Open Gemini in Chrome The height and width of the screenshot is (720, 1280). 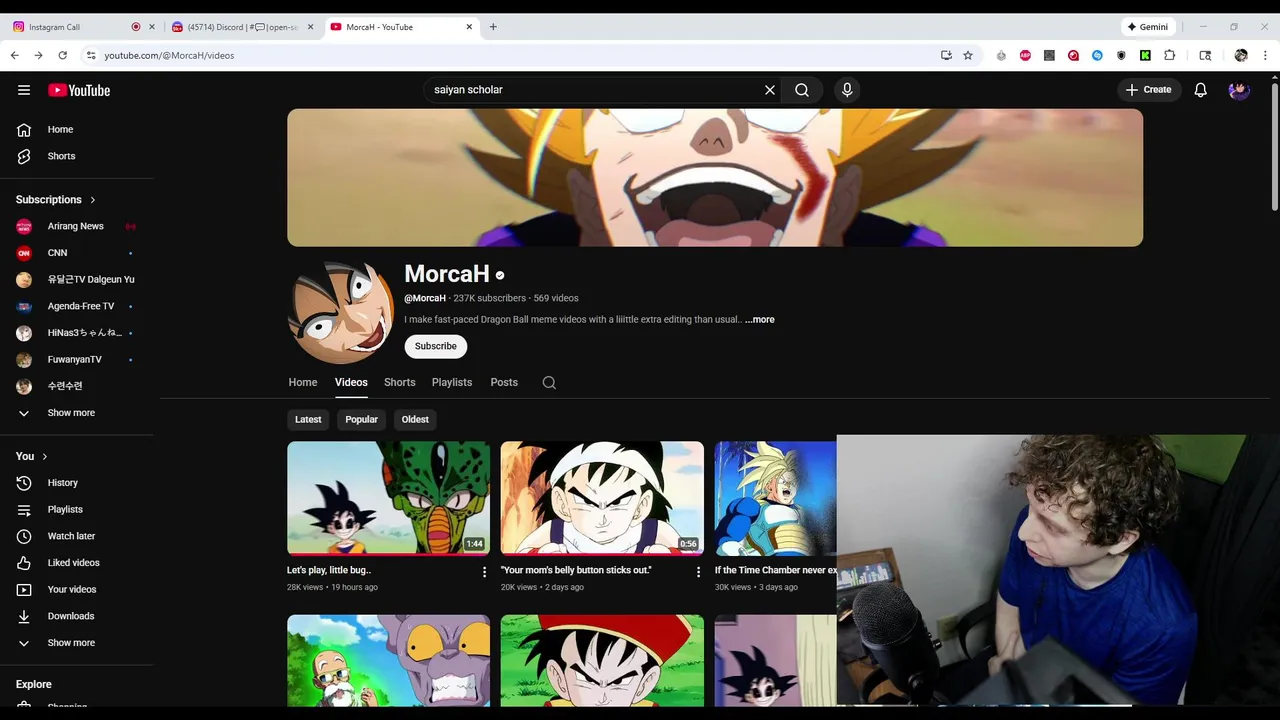tap(1148, 27)
